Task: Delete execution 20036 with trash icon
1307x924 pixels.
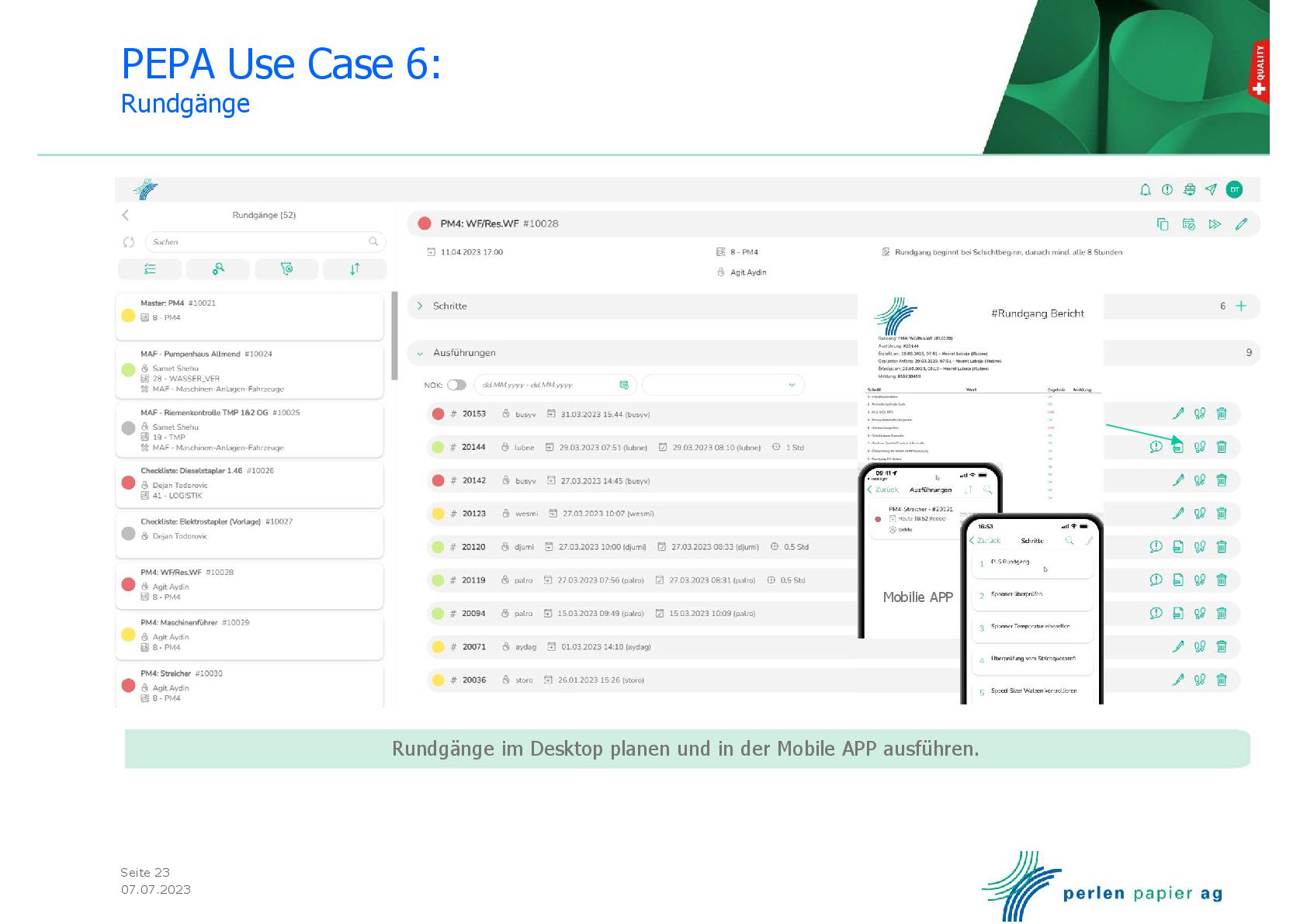Action: pos(1222,680)
